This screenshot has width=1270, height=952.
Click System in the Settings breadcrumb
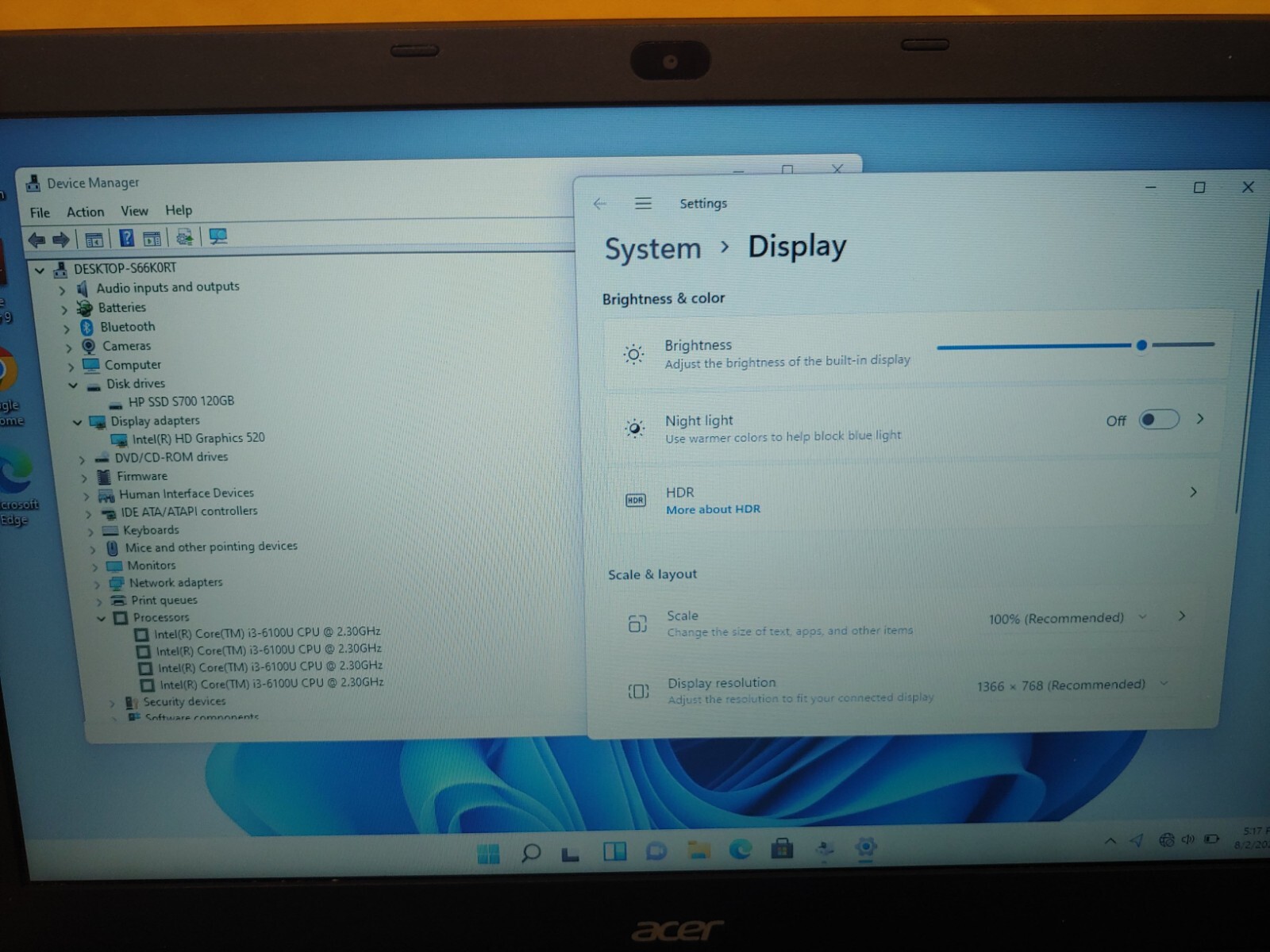coord(652,249)
